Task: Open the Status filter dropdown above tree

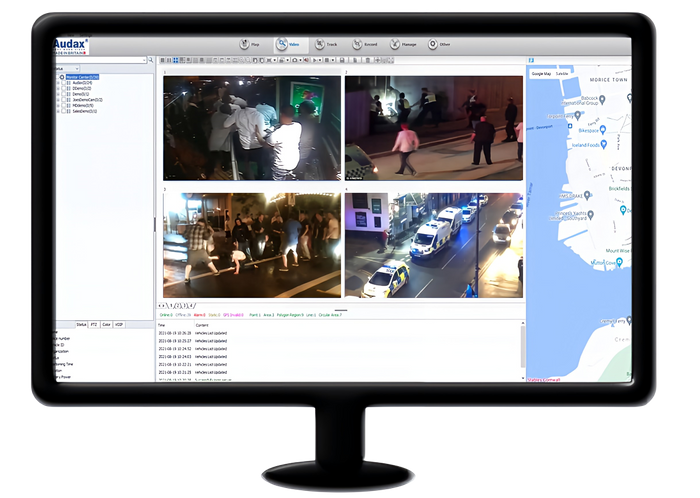Action: click(x=67, y=68)
